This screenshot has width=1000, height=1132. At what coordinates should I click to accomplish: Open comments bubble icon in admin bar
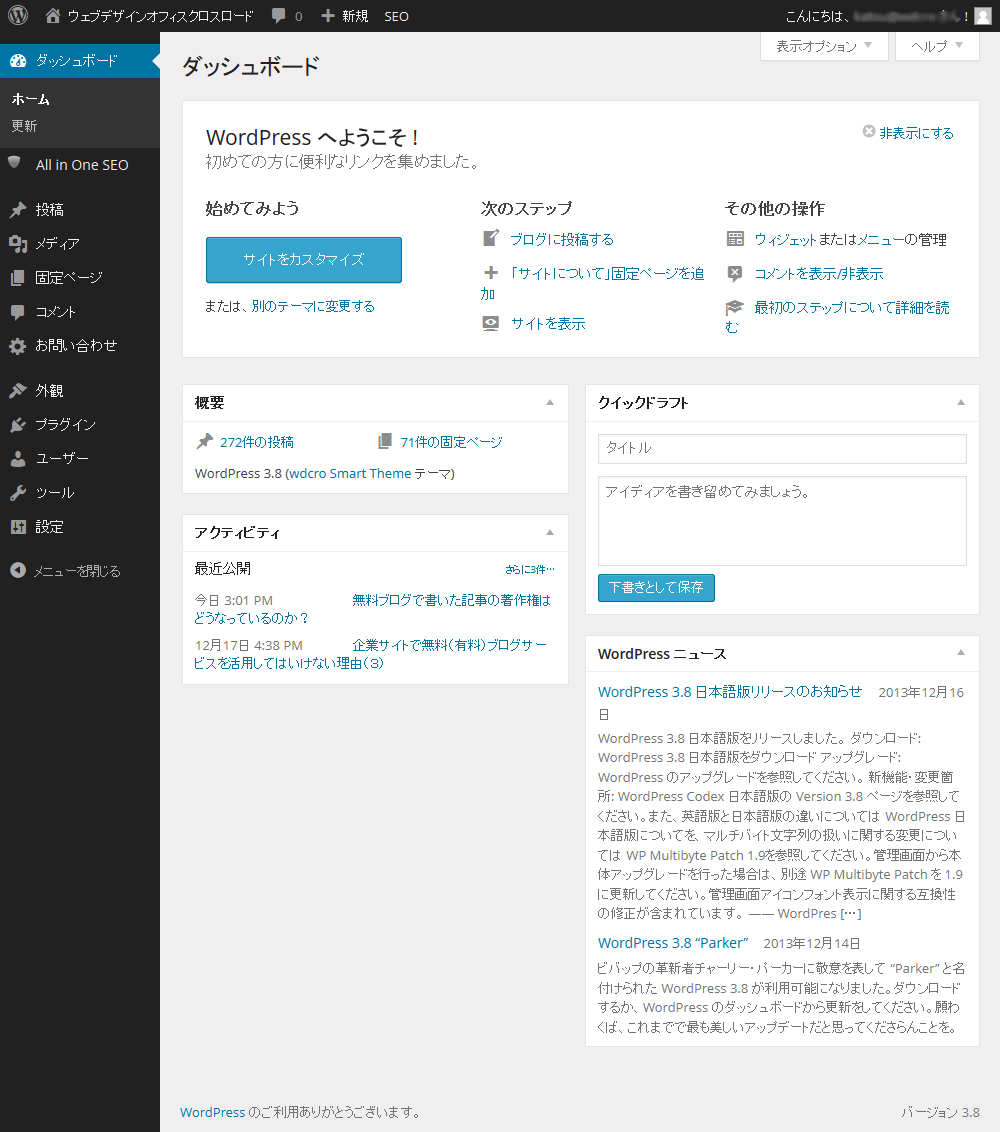click(x=279, y=15)
